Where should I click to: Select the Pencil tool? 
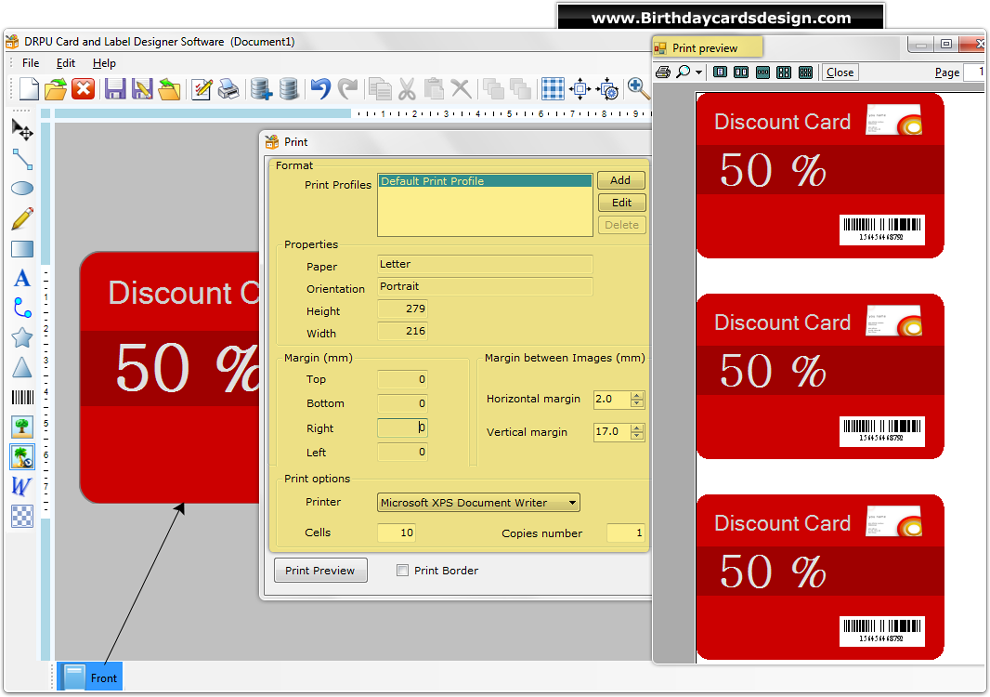click(22, 218)
